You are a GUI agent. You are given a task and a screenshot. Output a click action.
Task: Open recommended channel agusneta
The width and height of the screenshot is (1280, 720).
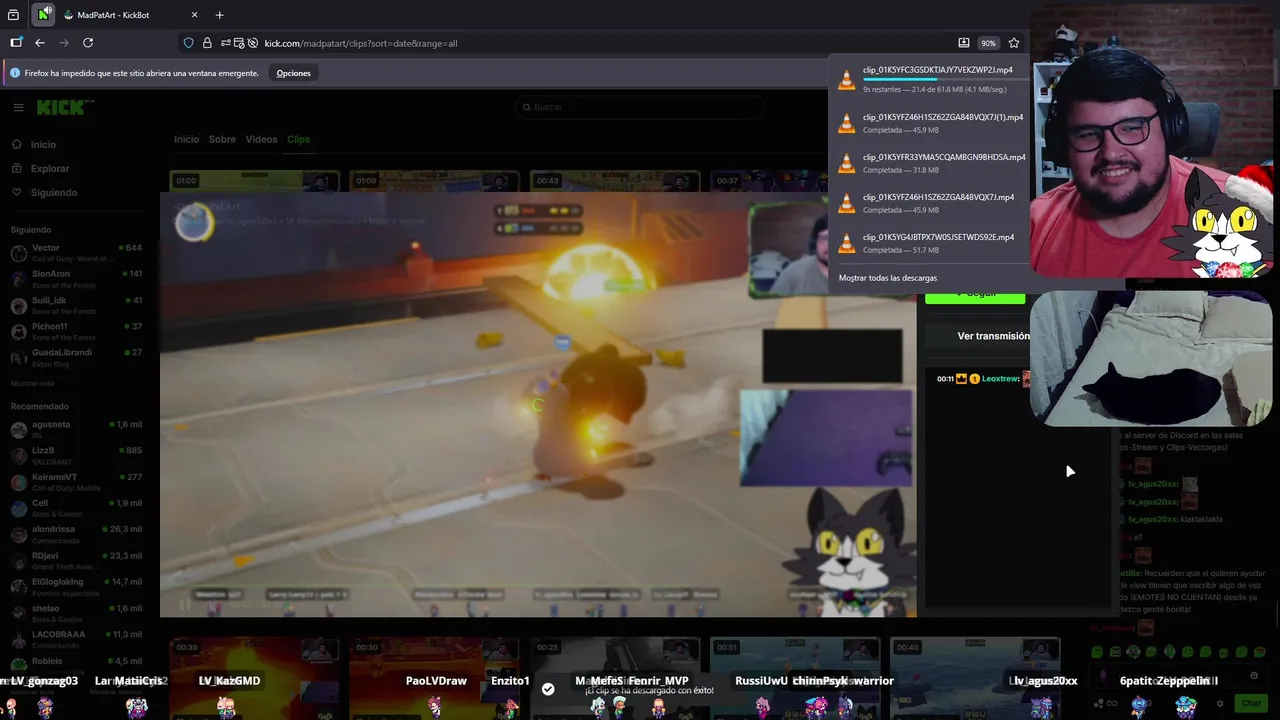point(78,429)
